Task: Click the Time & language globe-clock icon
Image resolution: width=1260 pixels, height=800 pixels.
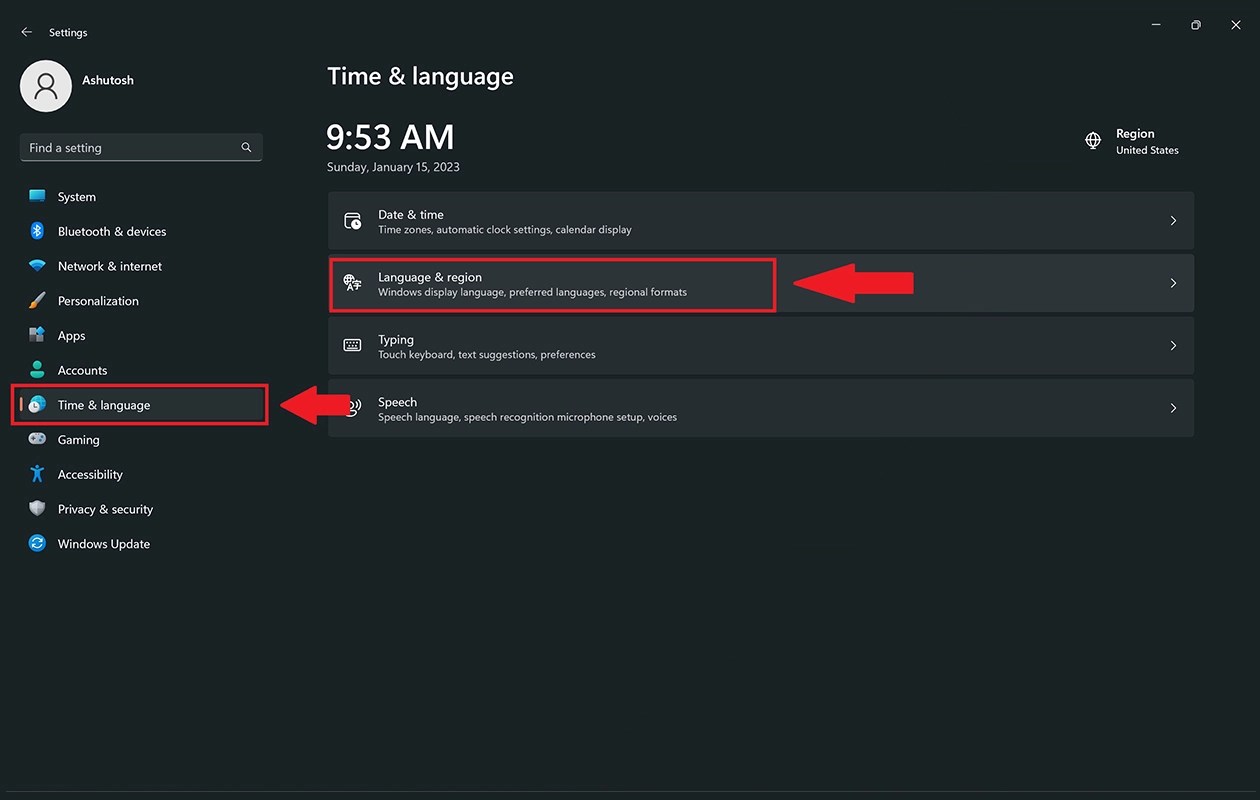Action: pyautogui.click(x=37, y=404)
